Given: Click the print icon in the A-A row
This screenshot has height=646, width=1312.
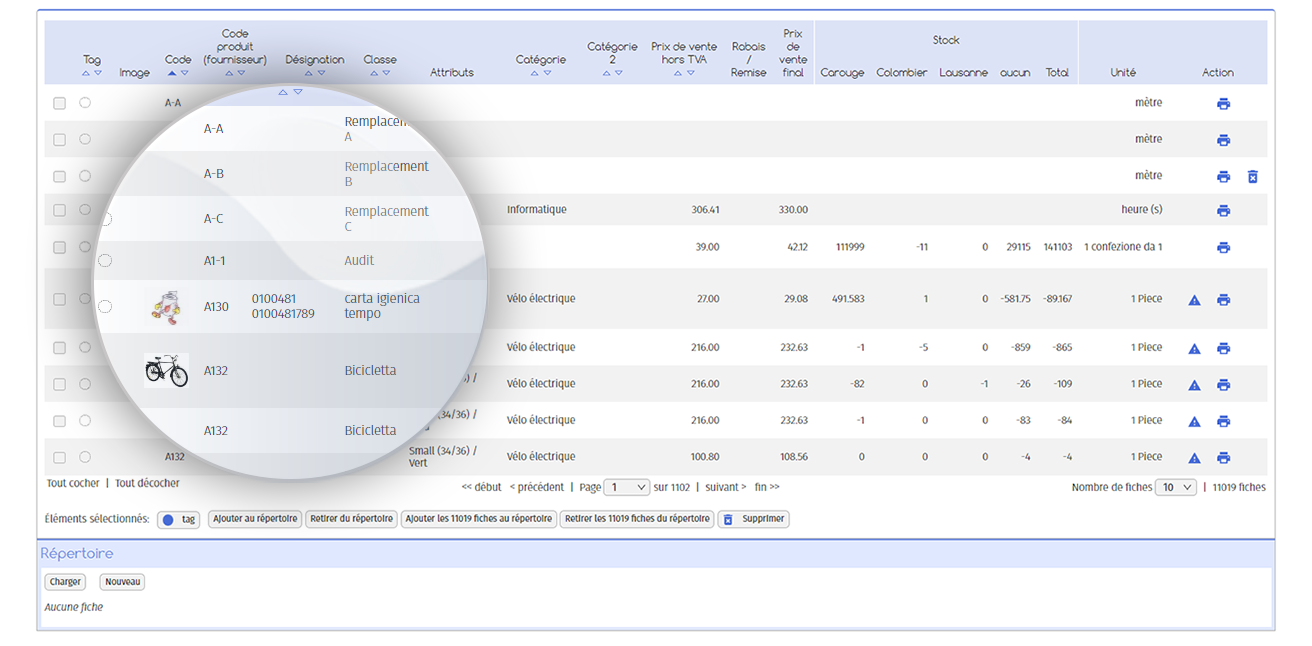Looking at the screenshot, I should coord(1223,104).
